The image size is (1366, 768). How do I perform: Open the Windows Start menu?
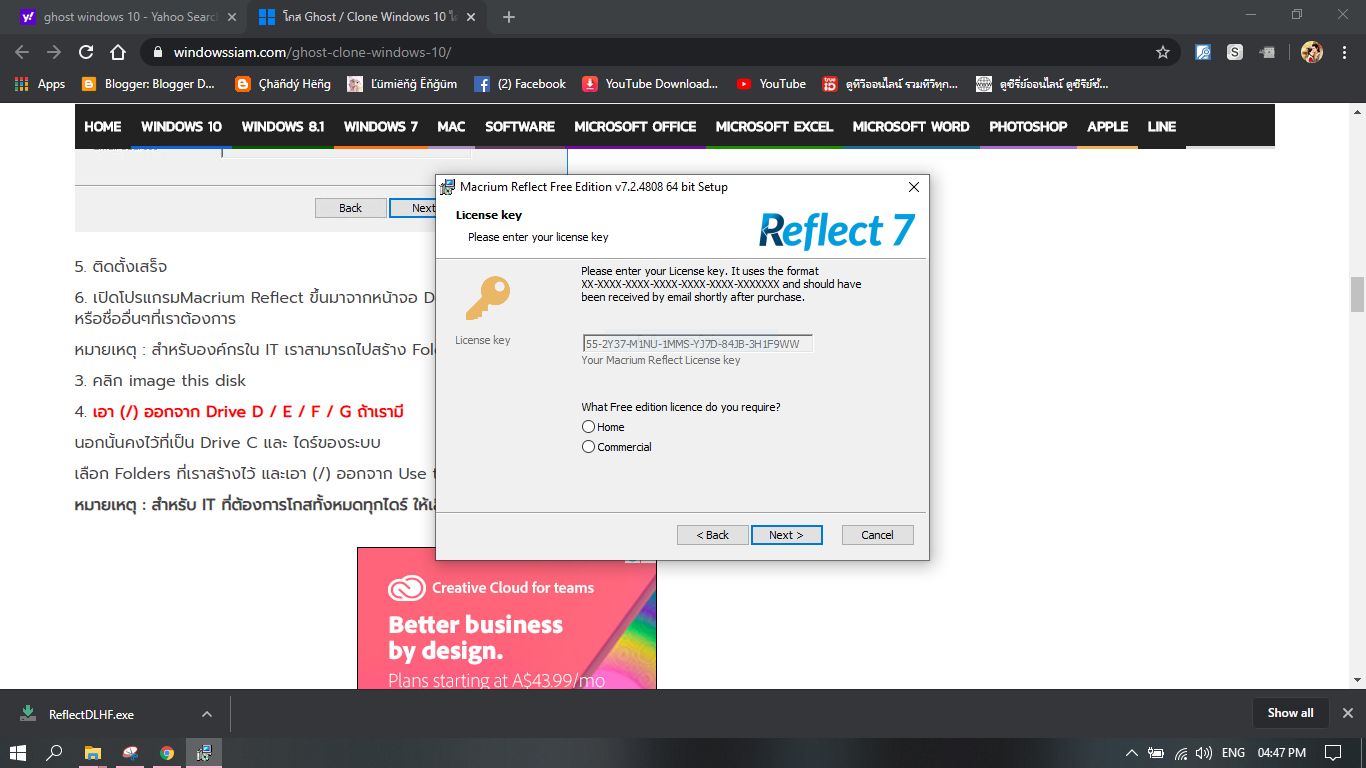18,753
